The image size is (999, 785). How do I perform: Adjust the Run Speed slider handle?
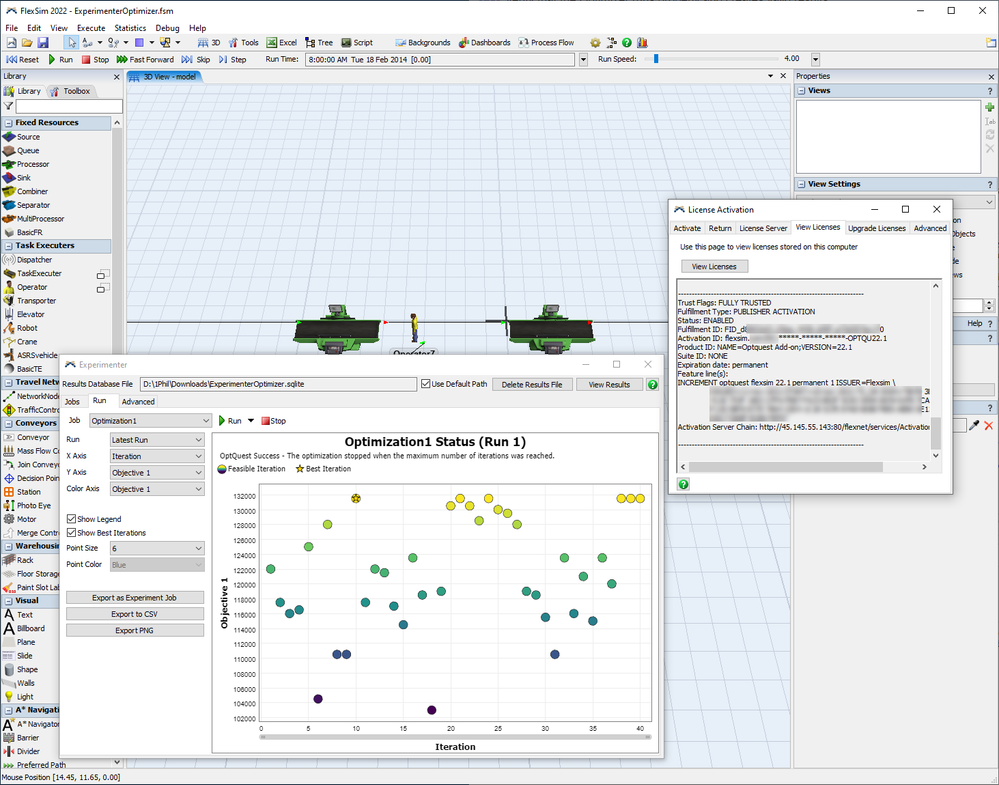(656, 59)
